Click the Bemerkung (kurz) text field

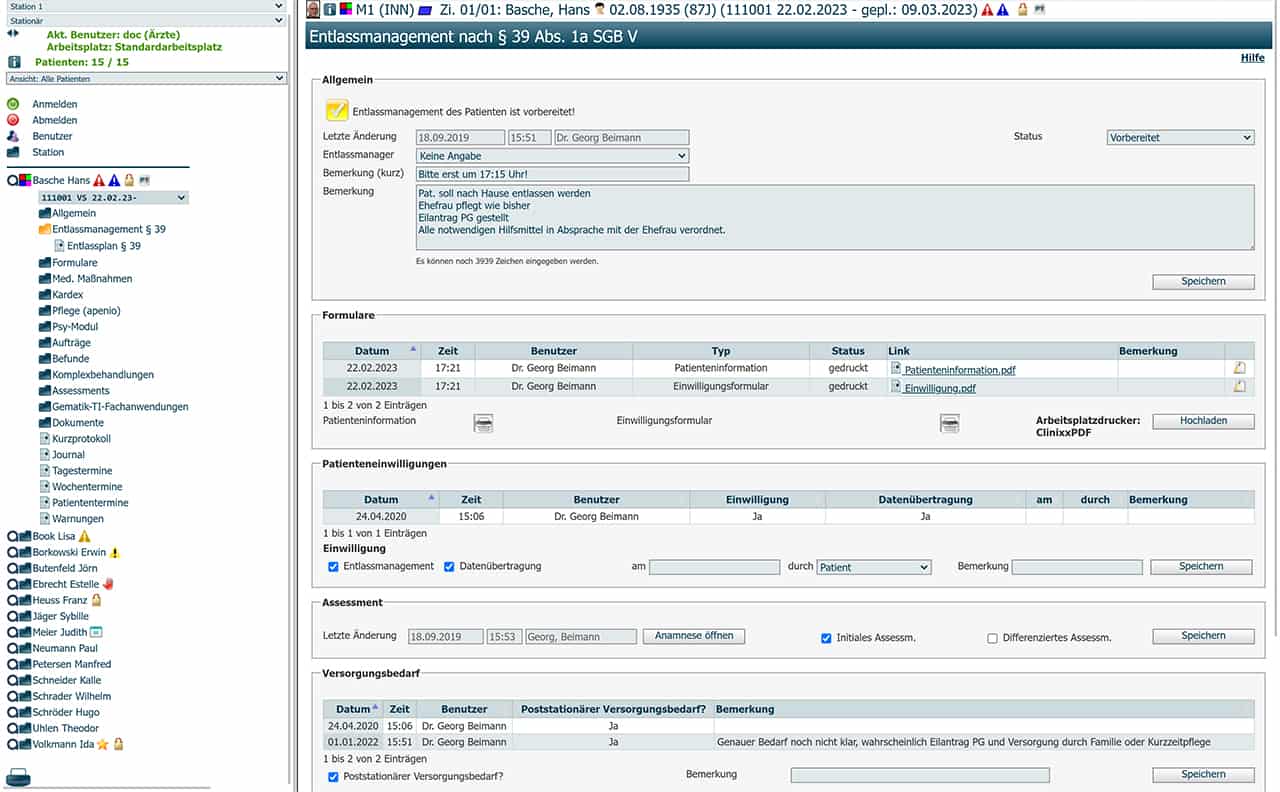tap(552, 174)
